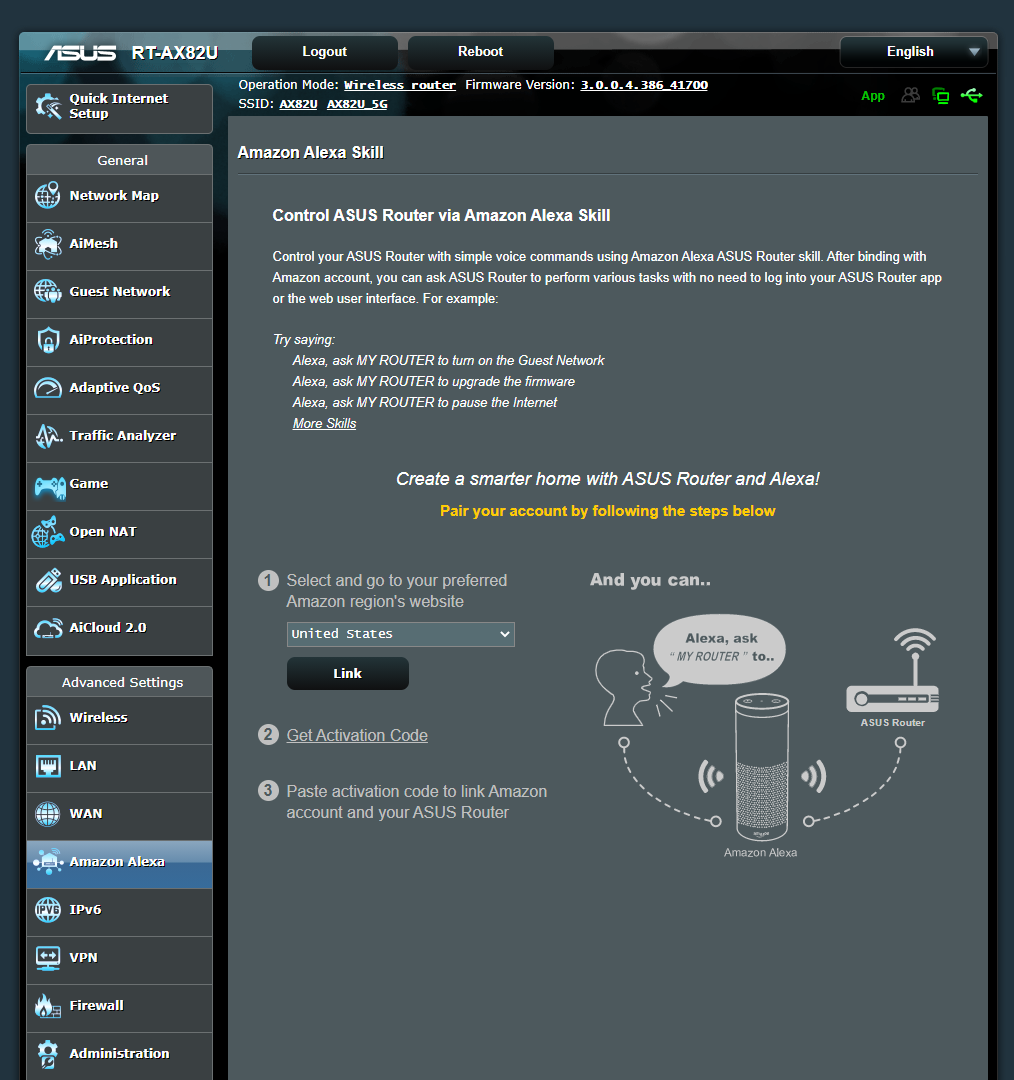Viewport: 1014px width, 1080px height.
Task: Click the LAN port icon
Action: tap(48, 766)
